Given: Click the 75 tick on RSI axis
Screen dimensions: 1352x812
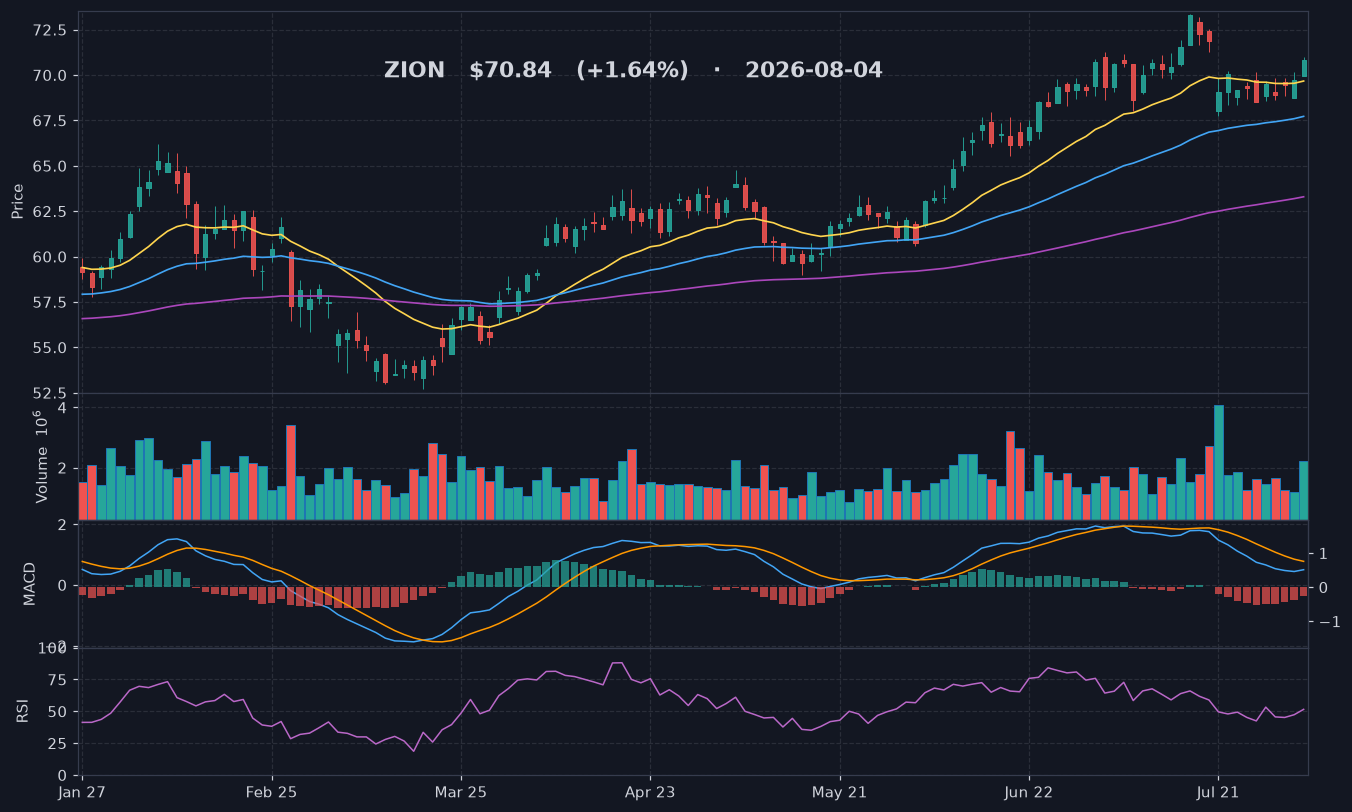Looking at the screenshot, I should click(59, 680).
